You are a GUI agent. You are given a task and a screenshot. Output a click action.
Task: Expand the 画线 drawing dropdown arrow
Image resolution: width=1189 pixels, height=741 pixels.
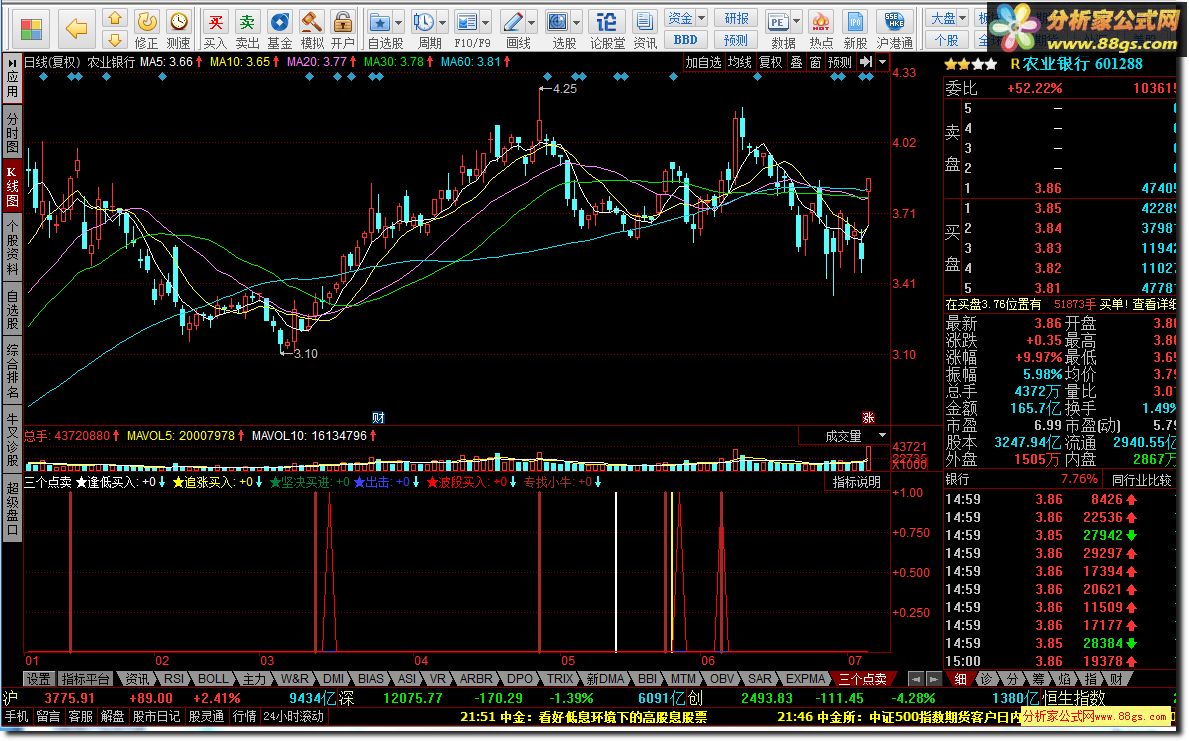[x=532, y=23]
